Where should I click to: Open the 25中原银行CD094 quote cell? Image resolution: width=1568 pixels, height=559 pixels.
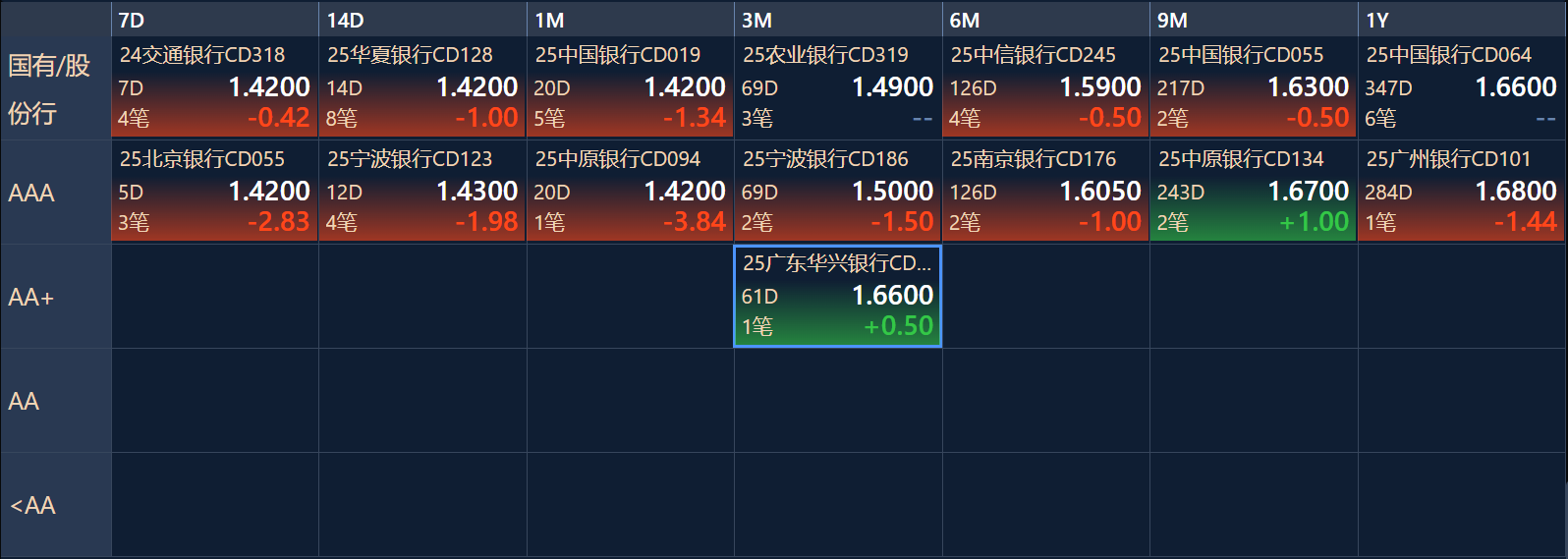tap(630, 192)
